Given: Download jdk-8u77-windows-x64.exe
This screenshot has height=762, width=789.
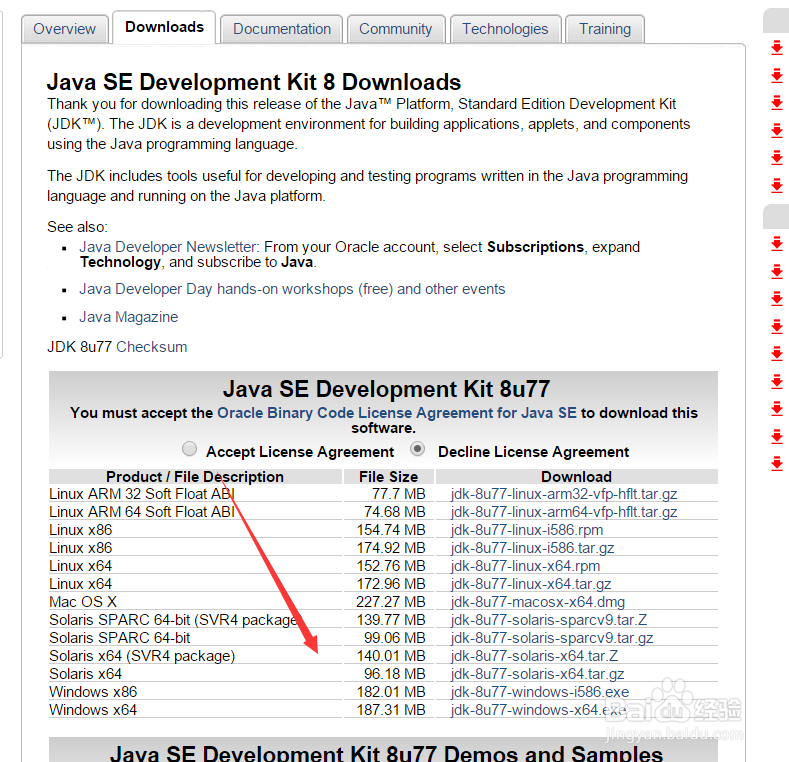Looking at the screenshot, I should (x=538, y=710).
